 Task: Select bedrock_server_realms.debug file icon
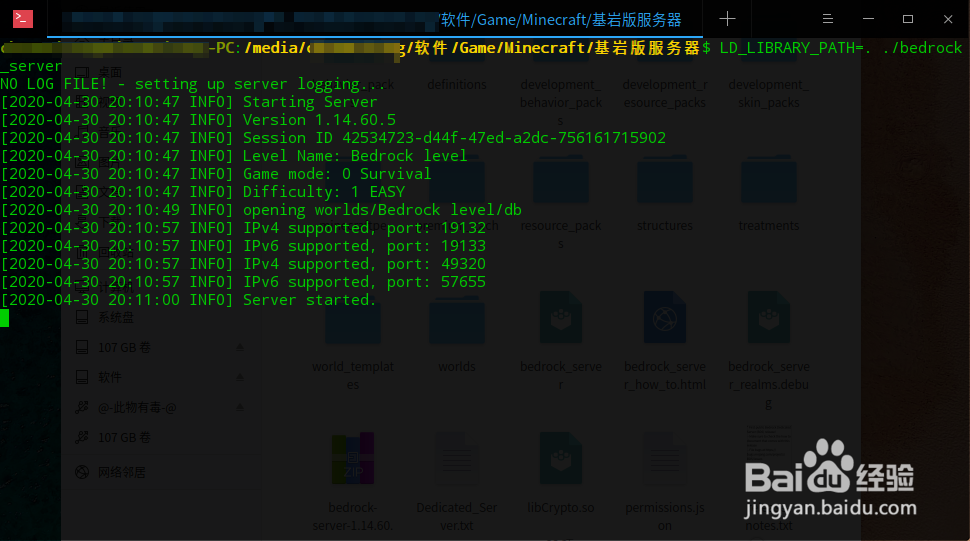pos(768,318)
